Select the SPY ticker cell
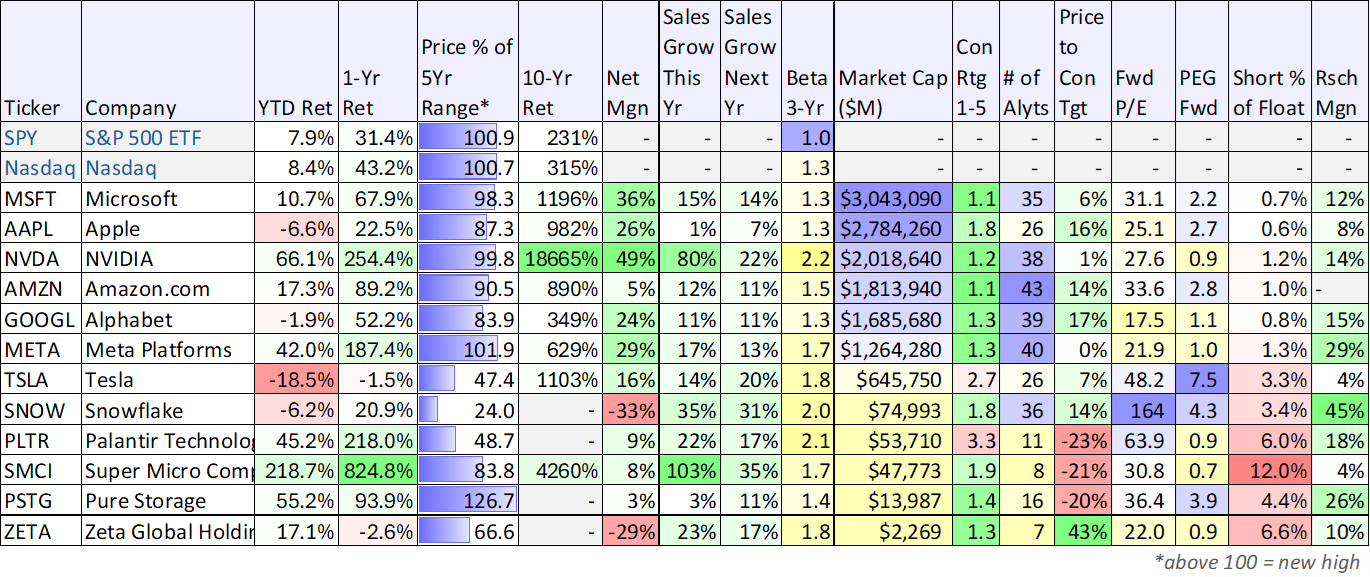The height and width of the screenshot is (577, 1370). point(41,137)
